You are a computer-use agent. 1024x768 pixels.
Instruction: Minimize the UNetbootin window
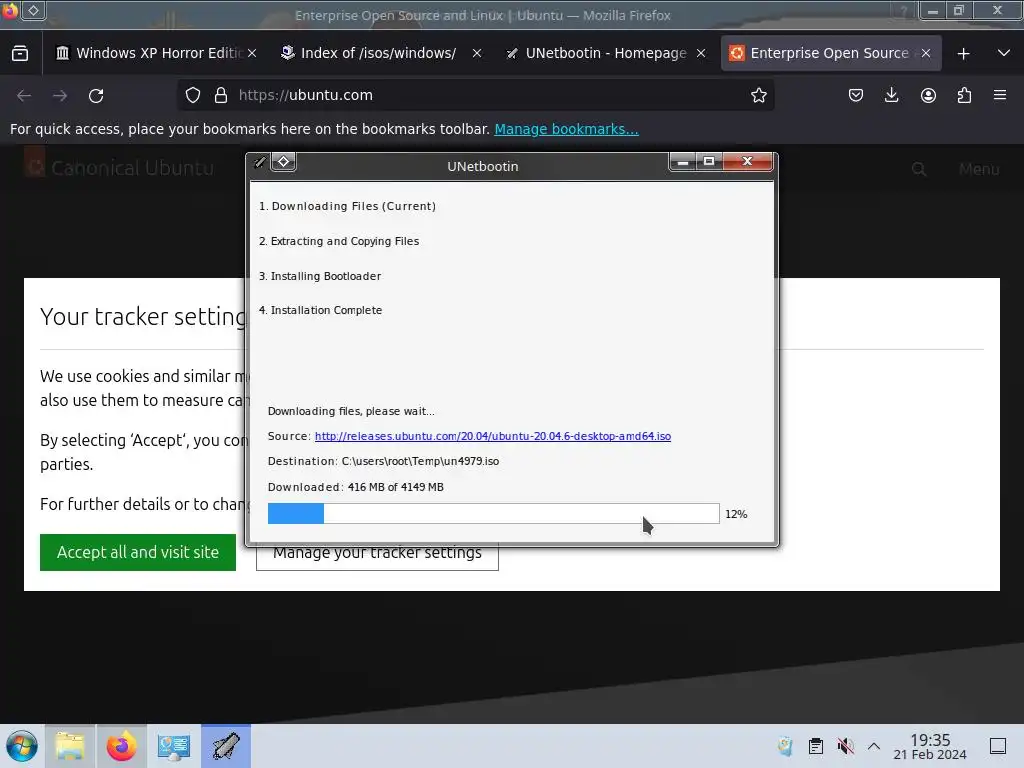(x=682, y=162)
